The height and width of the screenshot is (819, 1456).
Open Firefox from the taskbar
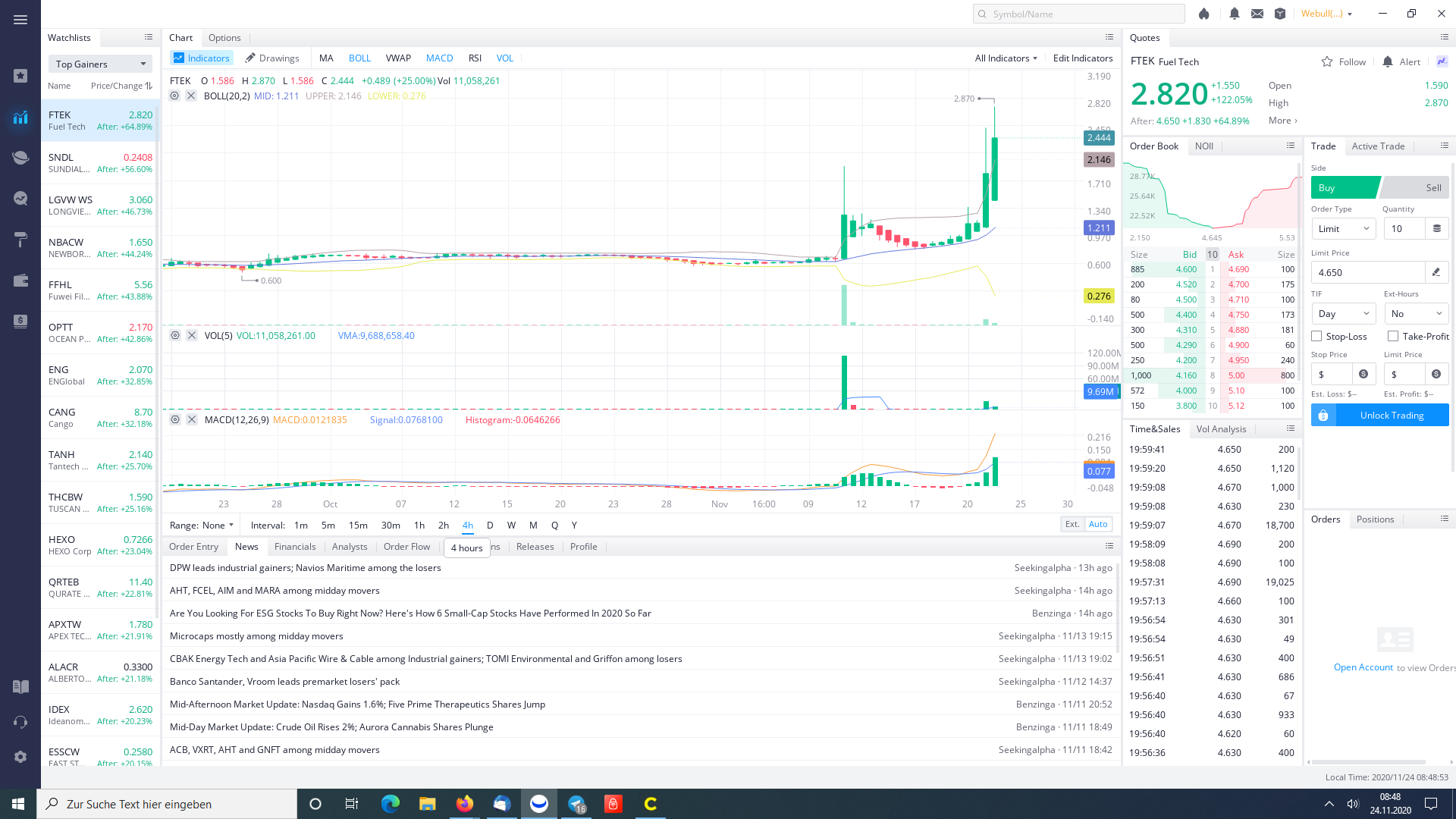[x=465, y=804]
